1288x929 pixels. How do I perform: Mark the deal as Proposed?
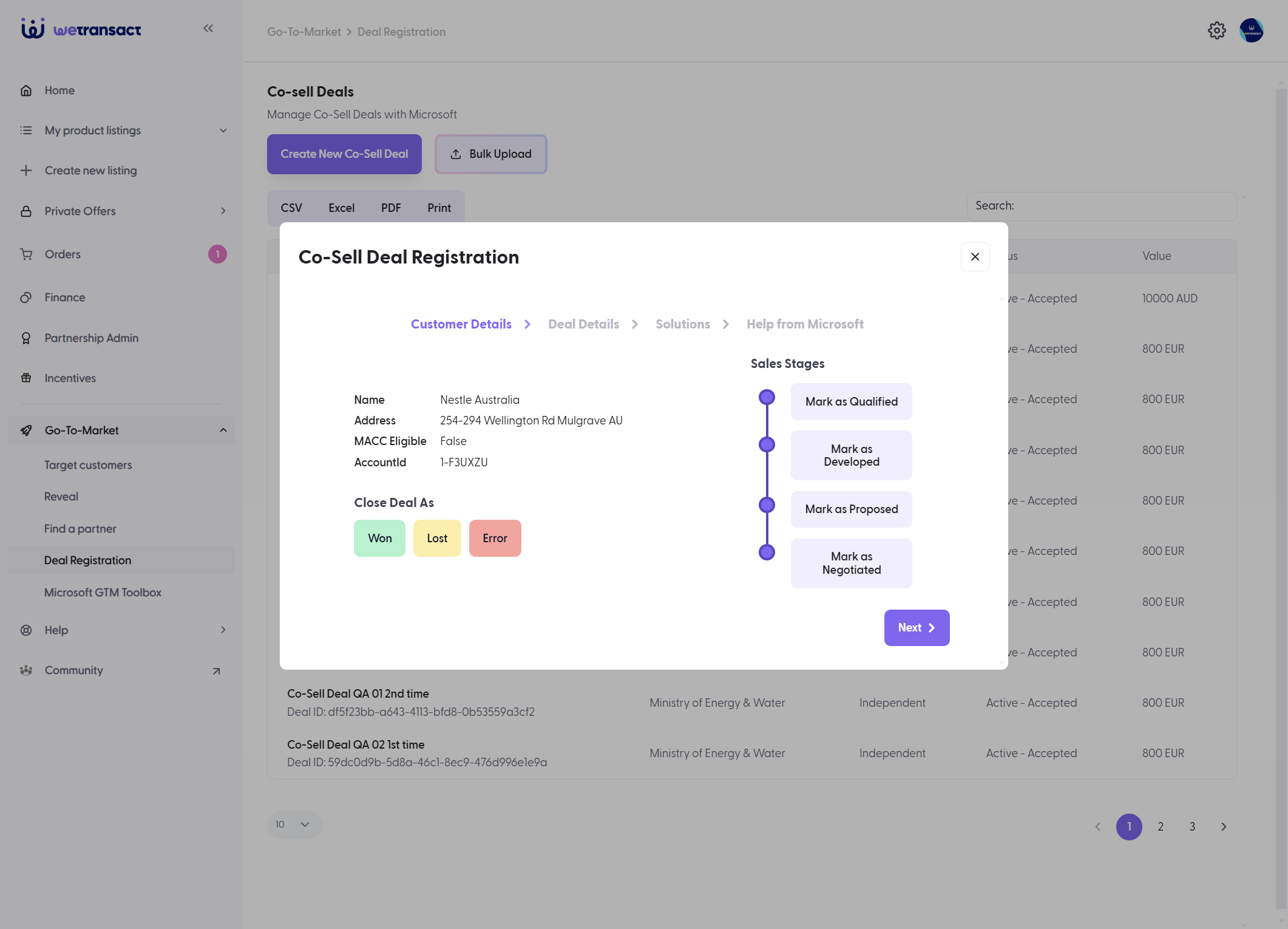pos(851,509)
